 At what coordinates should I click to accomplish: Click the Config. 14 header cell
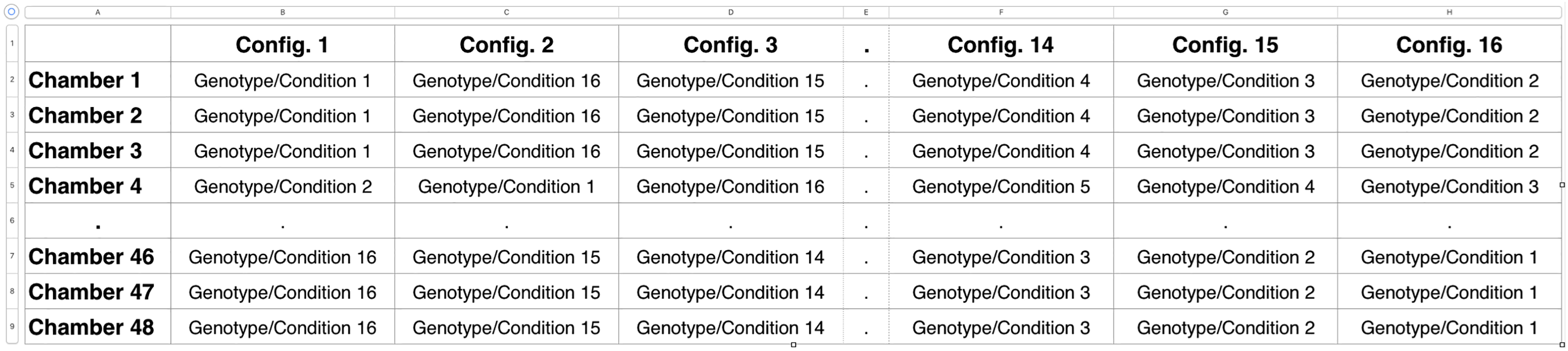(1001, 45)
